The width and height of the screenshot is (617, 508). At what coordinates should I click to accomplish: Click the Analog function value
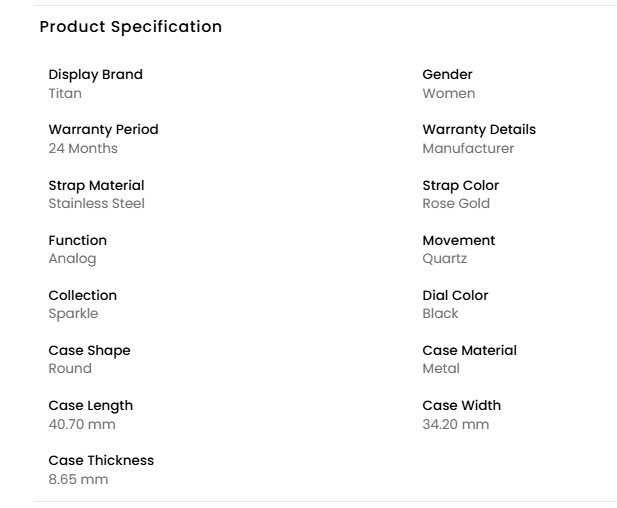point(72,258)
